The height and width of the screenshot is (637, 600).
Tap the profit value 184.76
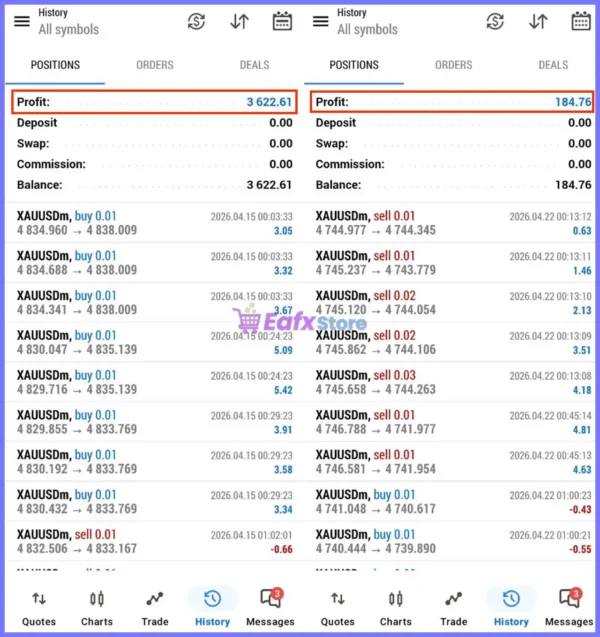[x=573, y=102]
